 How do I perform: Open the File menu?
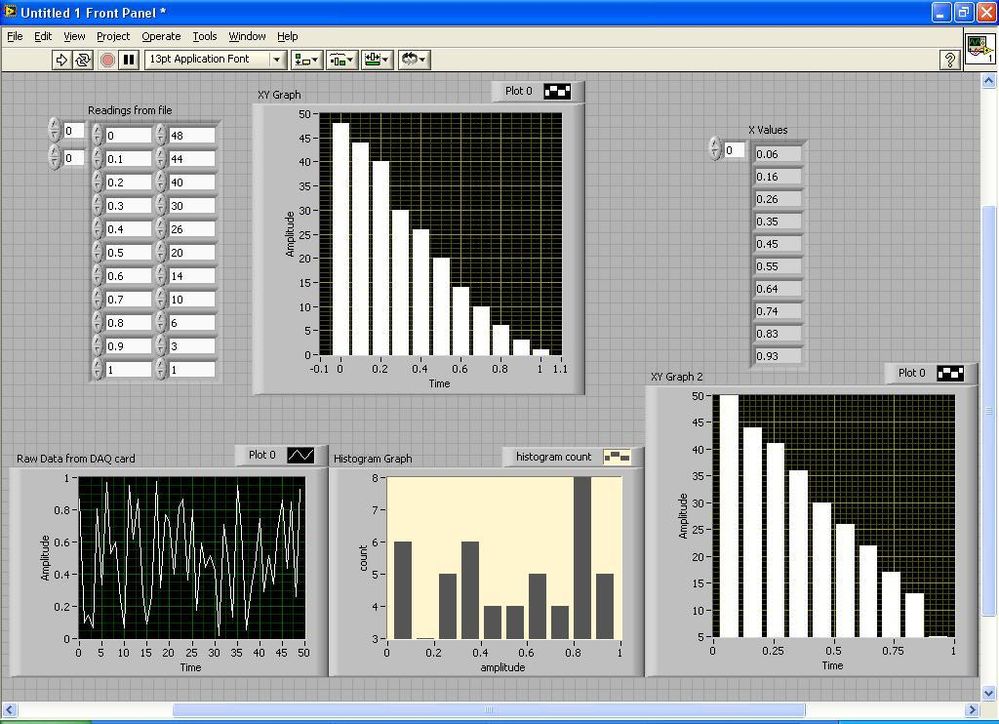(15, 36)
